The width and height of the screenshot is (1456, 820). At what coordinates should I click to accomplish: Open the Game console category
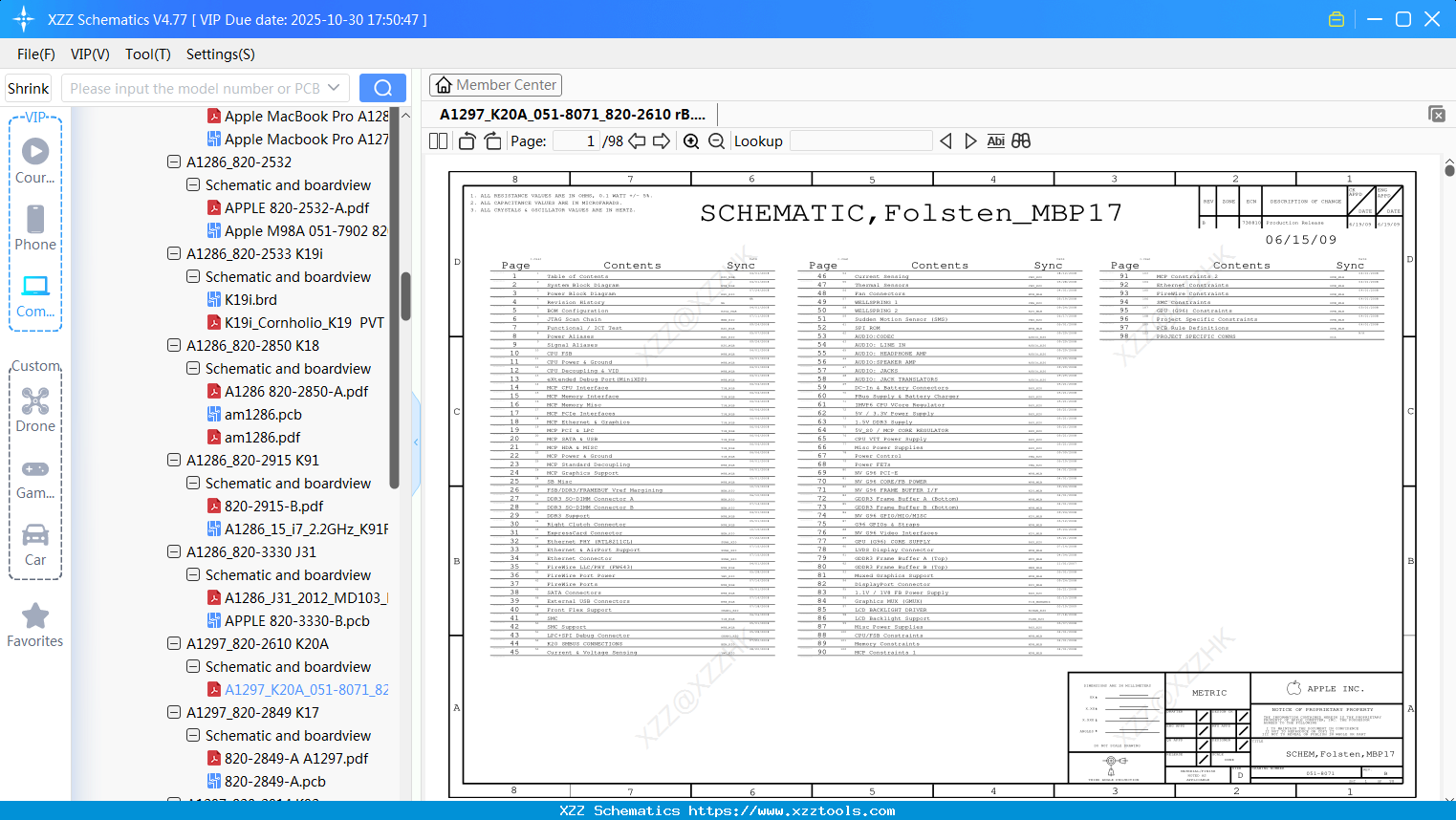[35, 479]
